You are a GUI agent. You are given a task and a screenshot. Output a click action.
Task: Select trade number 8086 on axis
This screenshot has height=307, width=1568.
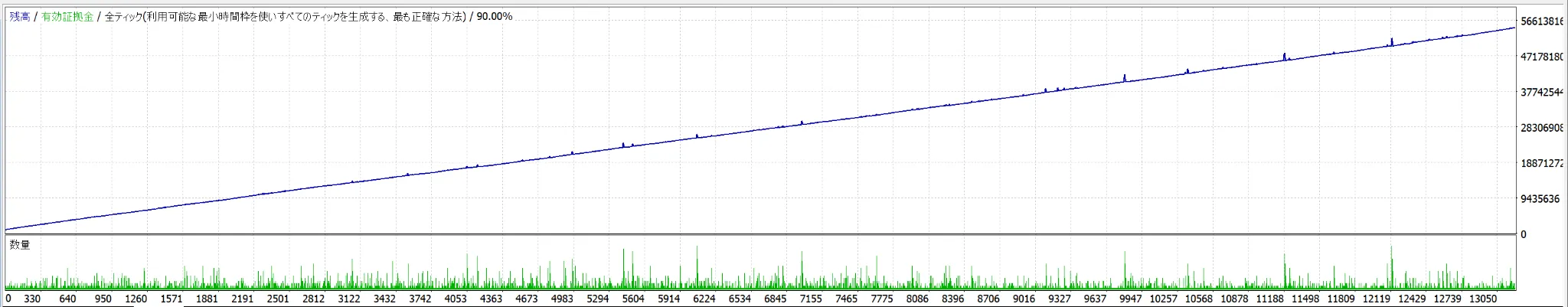click(916, 299)
